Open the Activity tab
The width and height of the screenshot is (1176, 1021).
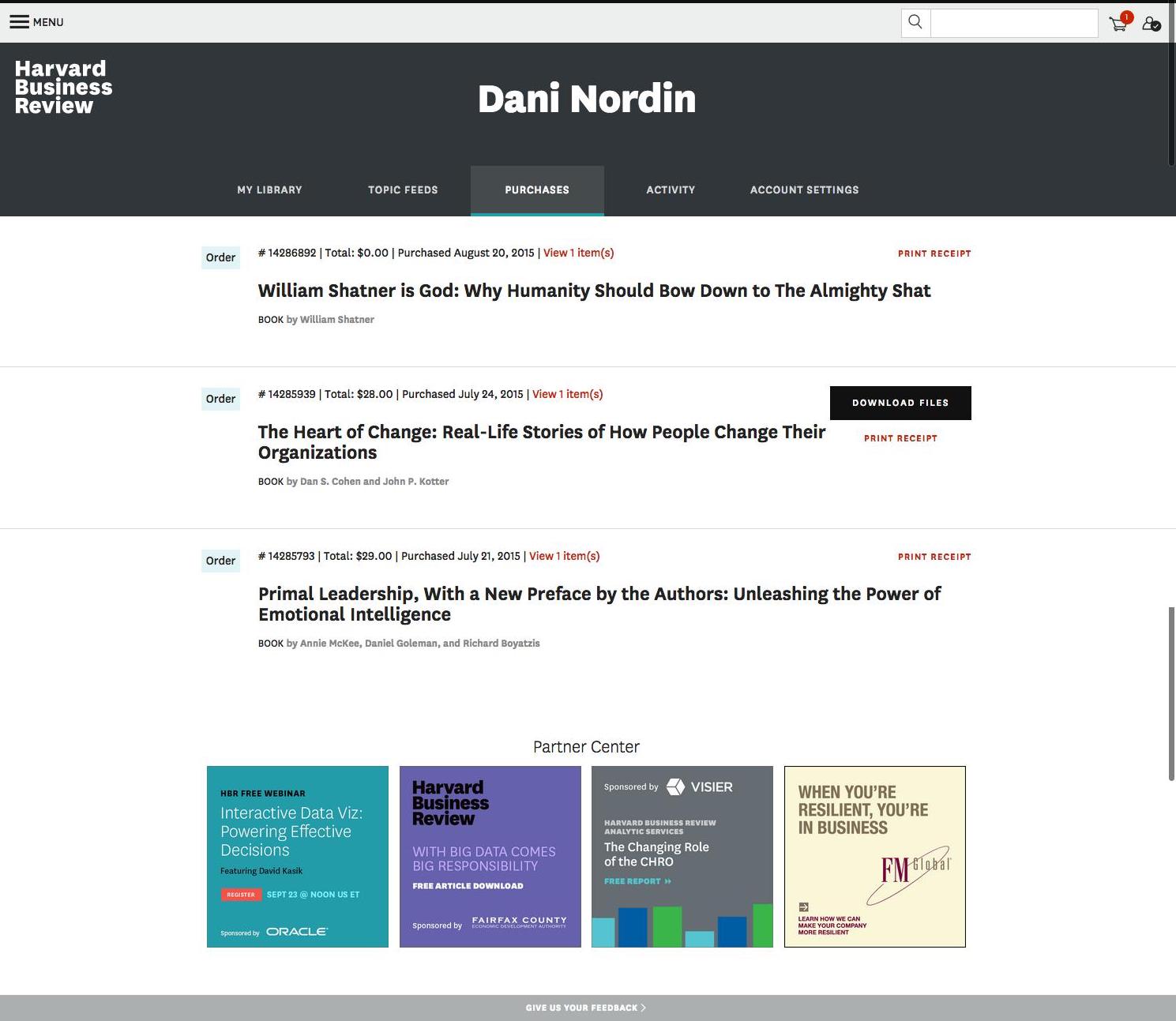pyautogui.click(x=671, y=190)
